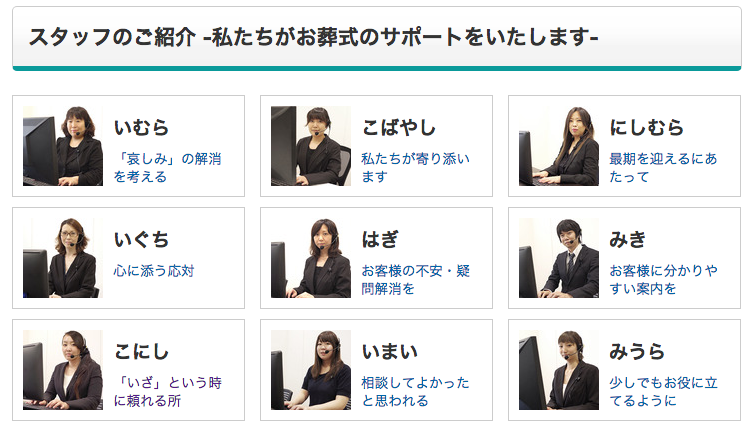This screenshot has width=748, height=428.
Task: Open にしむら staff photo thumbnail
Action: click(x=559, y=146)
